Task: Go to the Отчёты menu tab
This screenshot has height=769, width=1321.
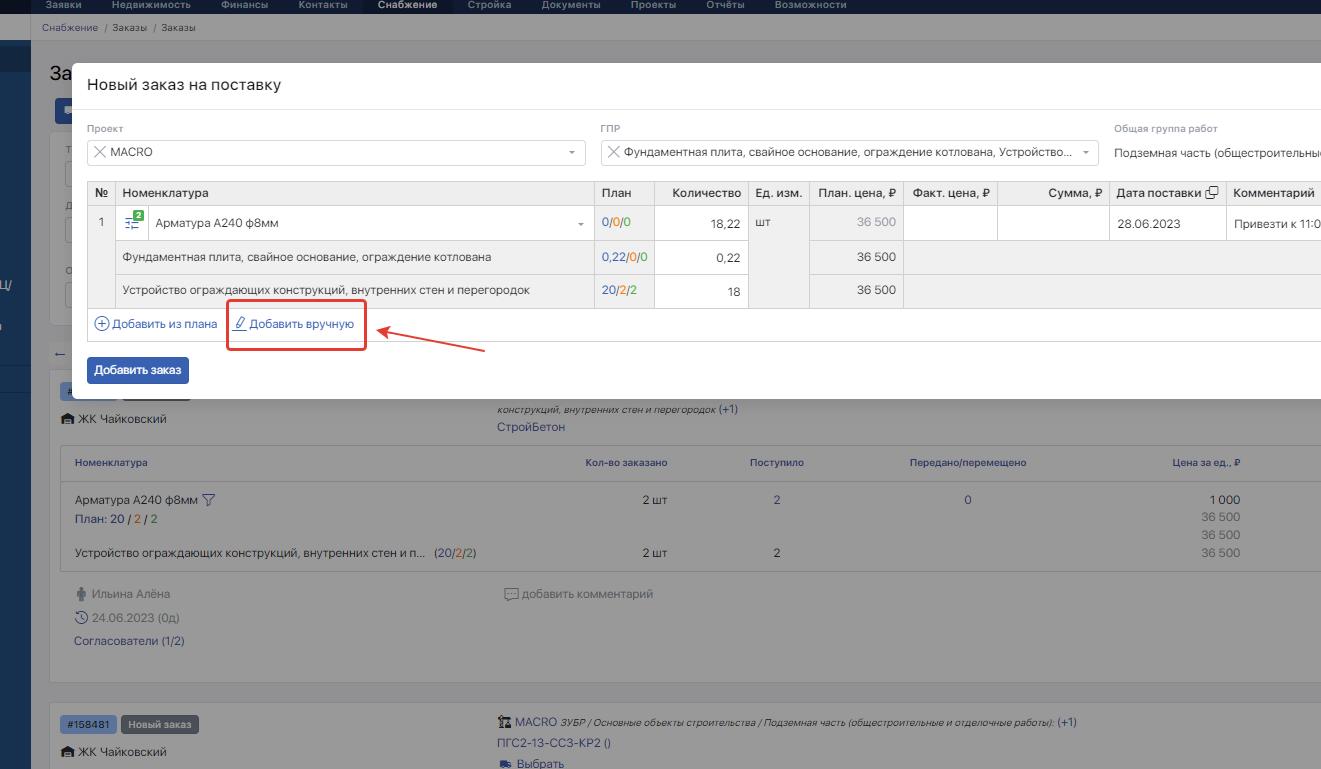Action: click(724, 5)
